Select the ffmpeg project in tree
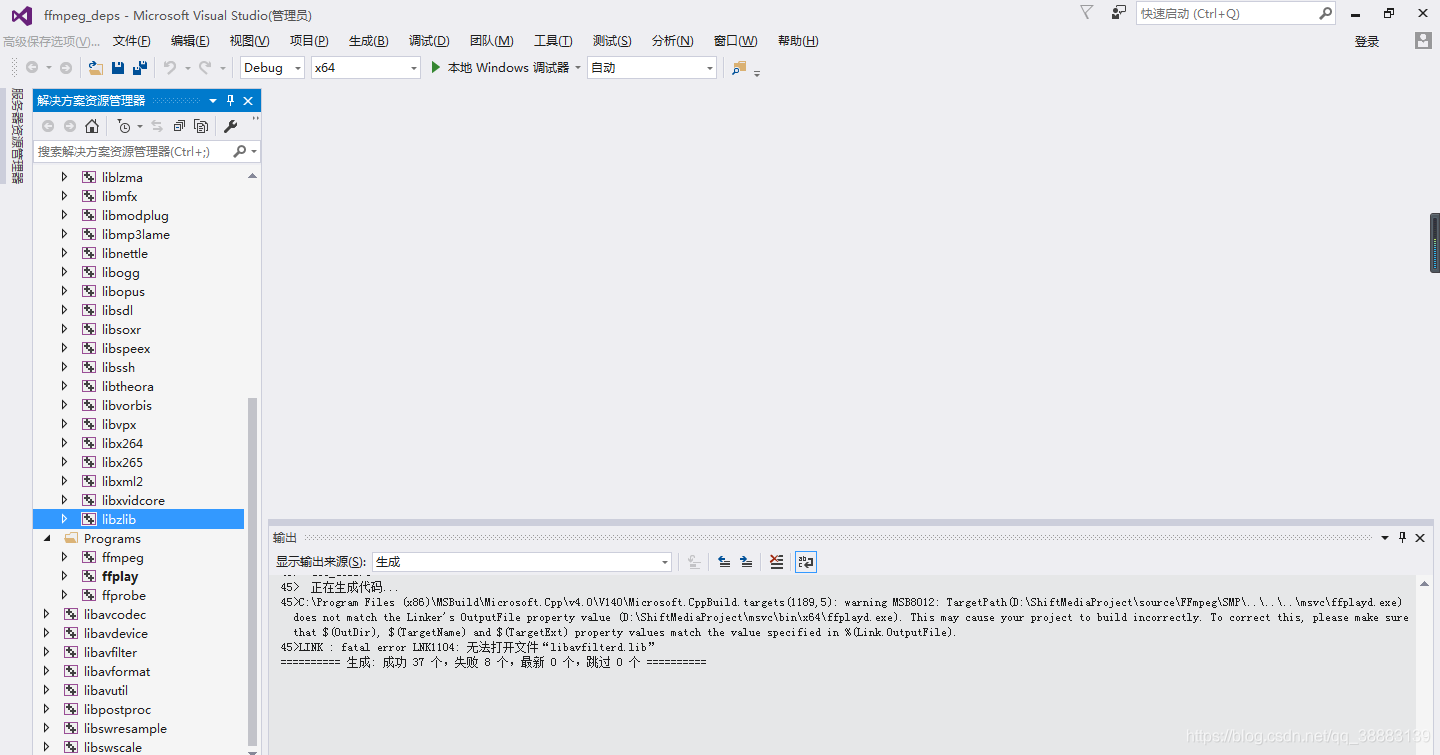 (x=123, y=557)
